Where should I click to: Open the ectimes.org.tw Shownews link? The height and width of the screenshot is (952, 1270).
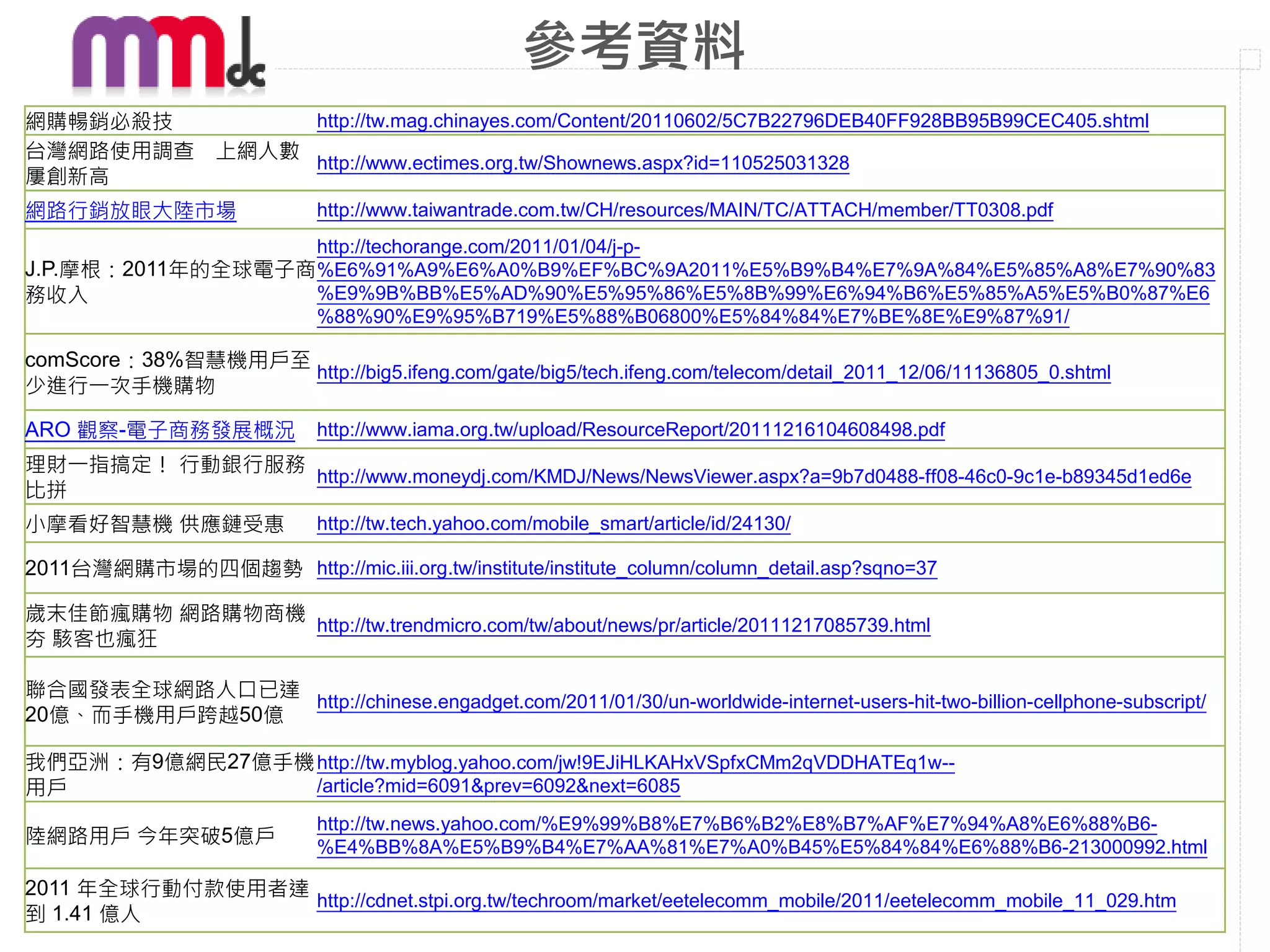(x=583, y=163)
